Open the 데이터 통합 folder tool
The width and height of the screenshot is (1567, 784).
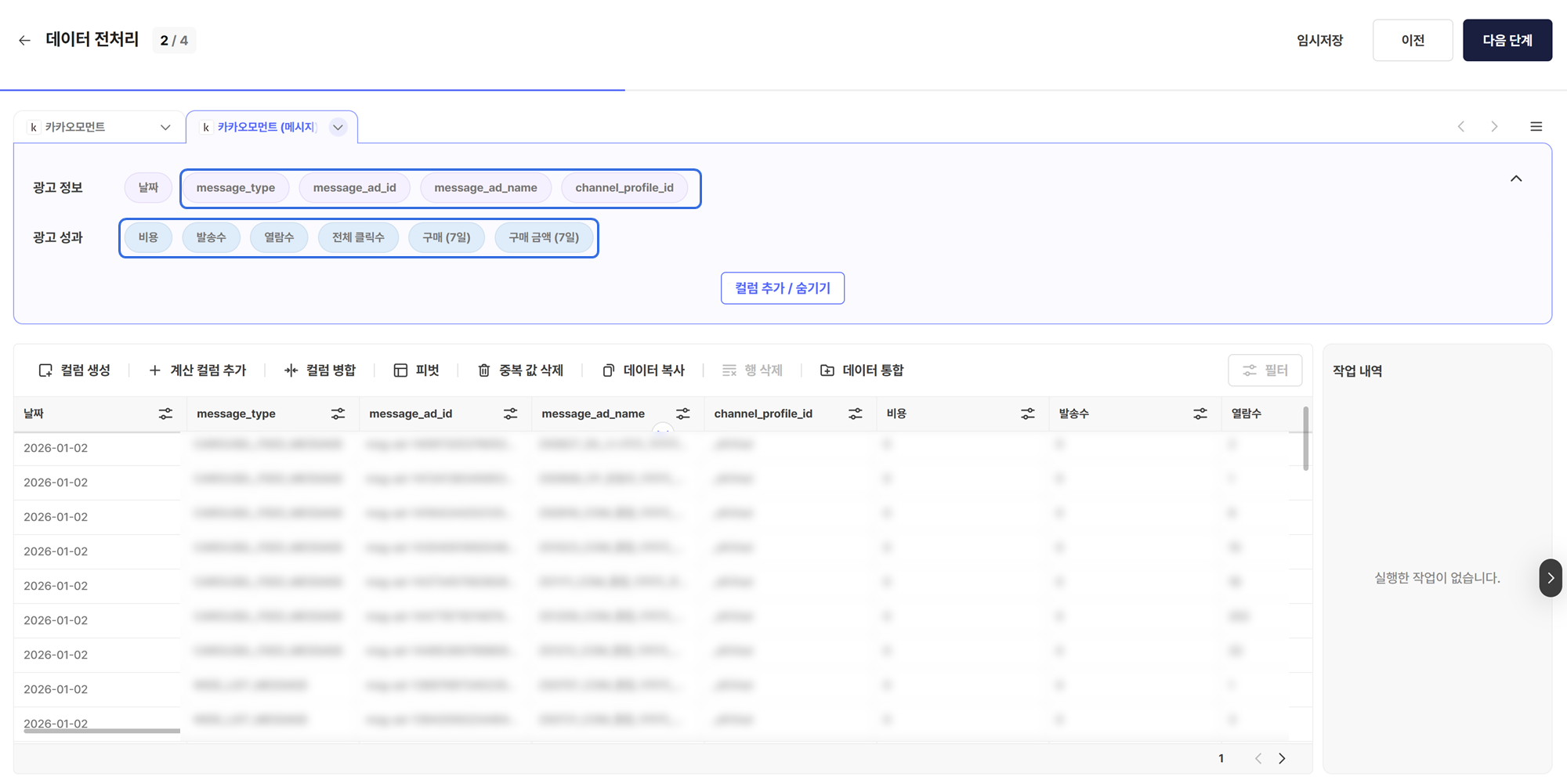pyautogui.click(x=827, y=370)
